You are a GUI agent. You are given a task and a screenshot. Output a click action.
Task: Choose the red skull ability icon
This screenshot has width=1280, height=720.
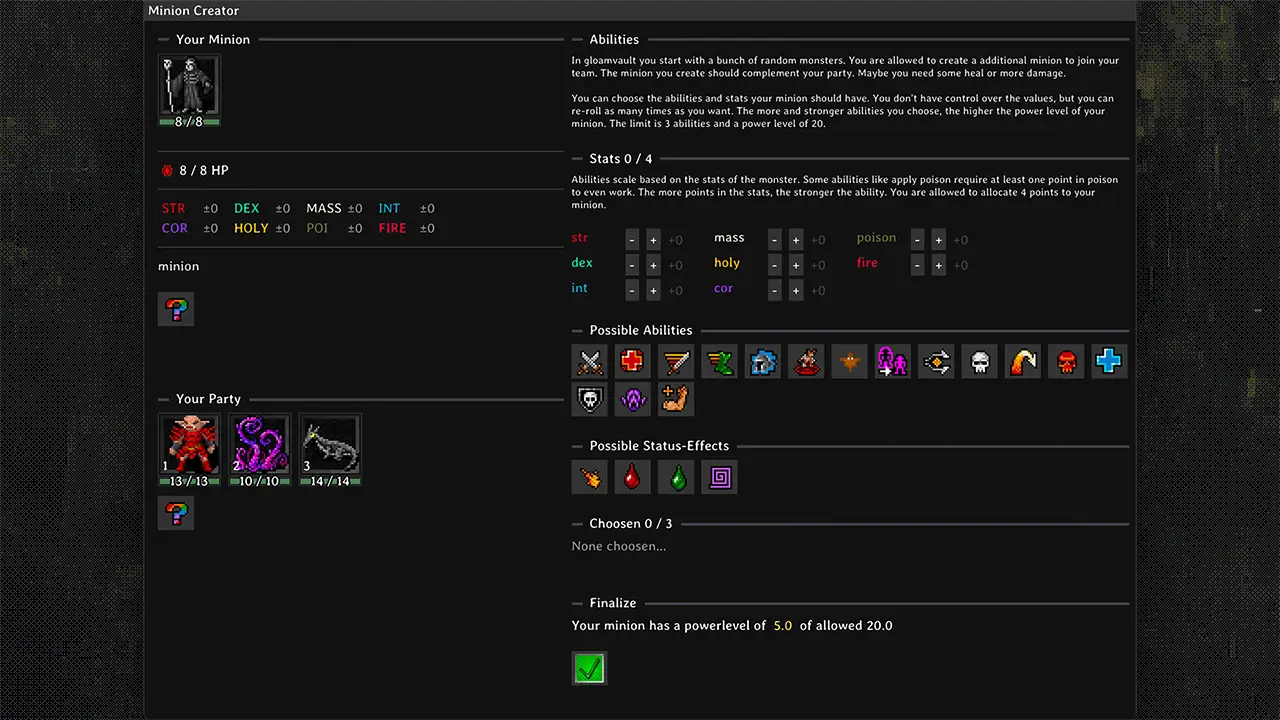[x=1066, y=361]
